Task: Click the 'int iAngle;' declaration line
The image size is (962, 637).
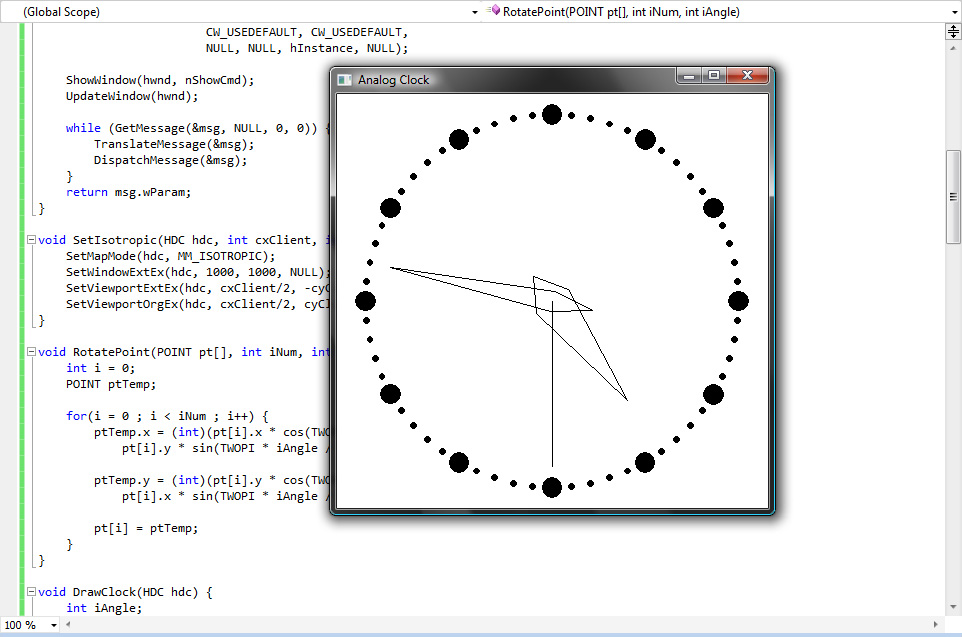Action: (x=104, y=608)
